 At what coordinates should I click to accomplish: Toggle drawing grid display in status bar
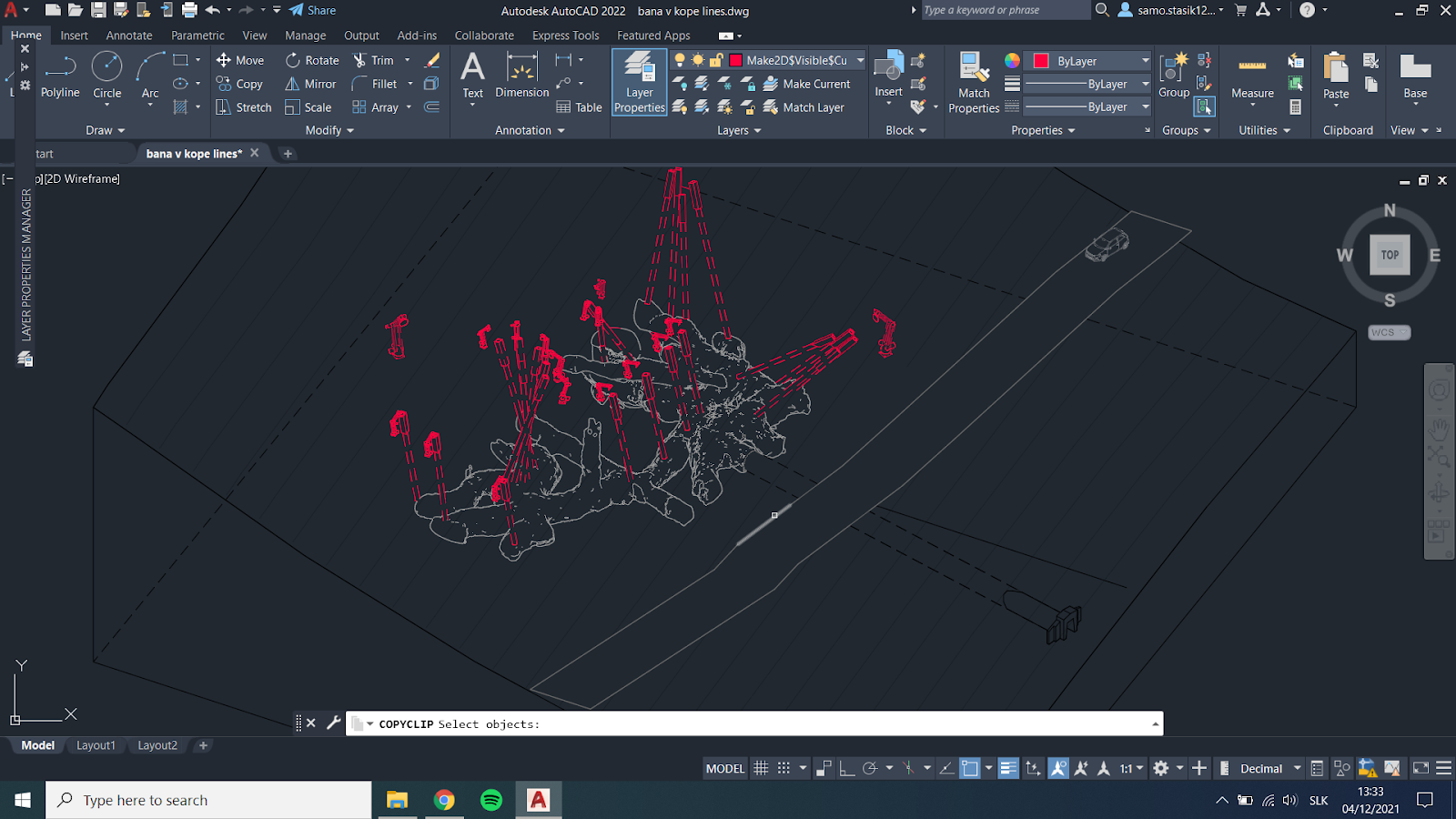761,768
